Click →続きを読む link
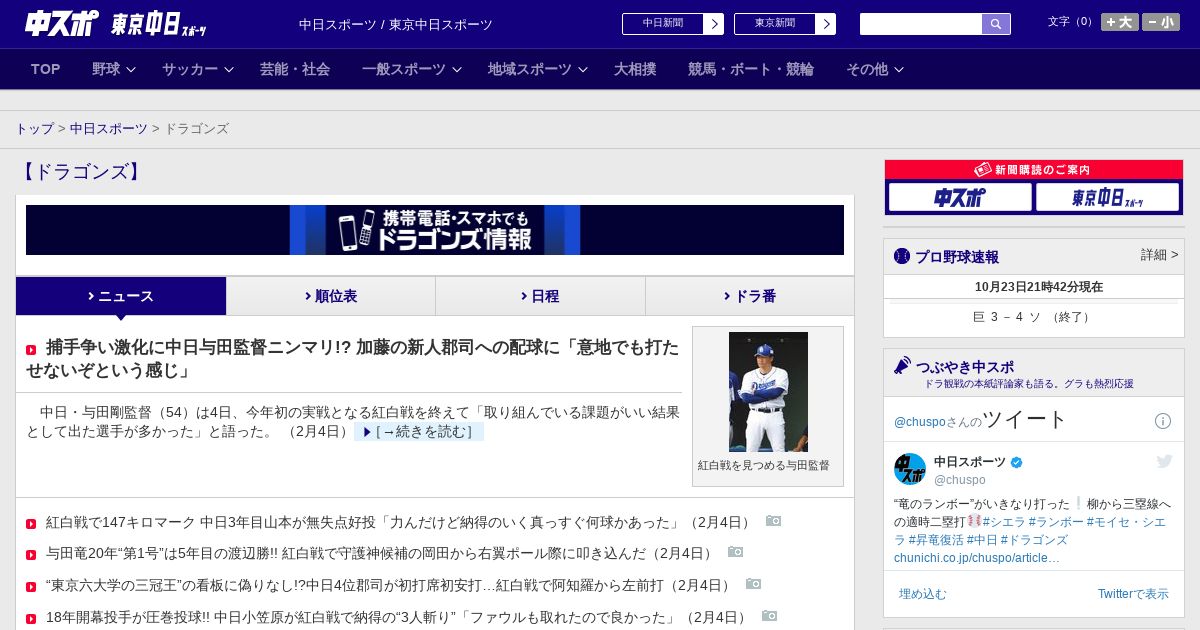 [x=419, y=432]
